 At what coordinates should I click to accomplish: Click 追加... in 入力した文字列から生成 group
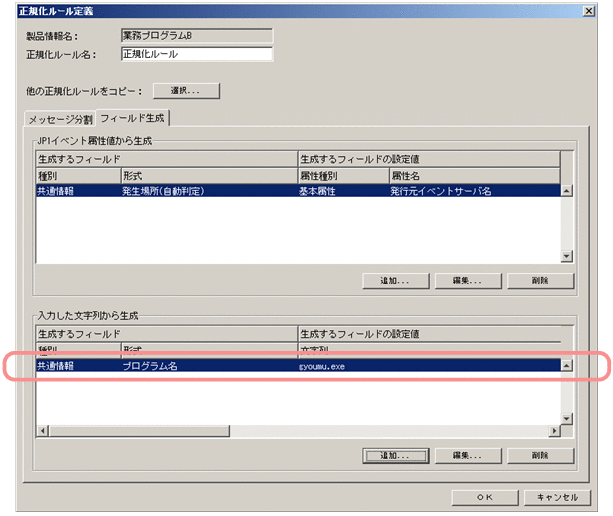[395, 455]
